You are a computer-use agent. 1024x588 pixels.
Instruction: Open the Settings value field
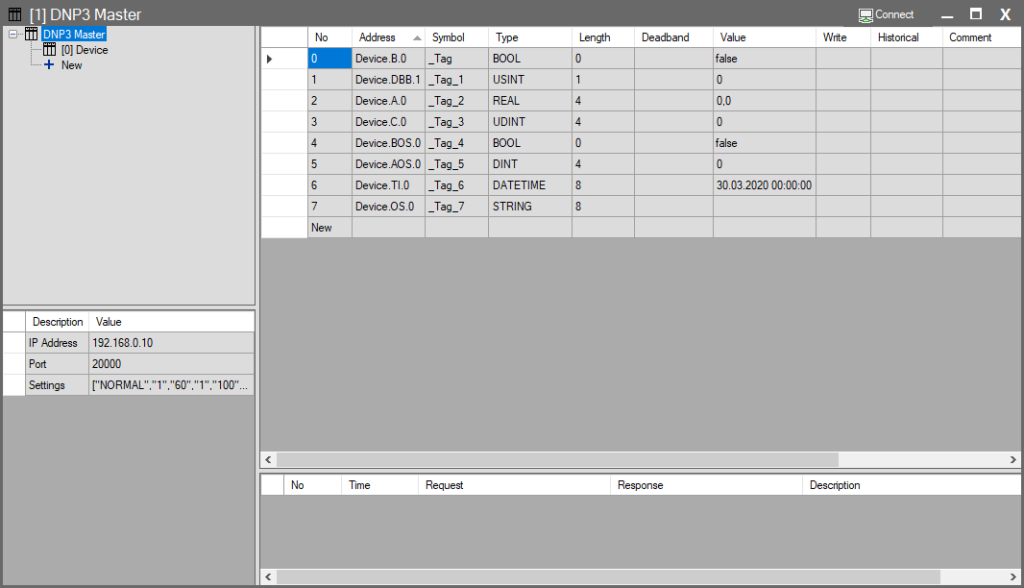170,385
